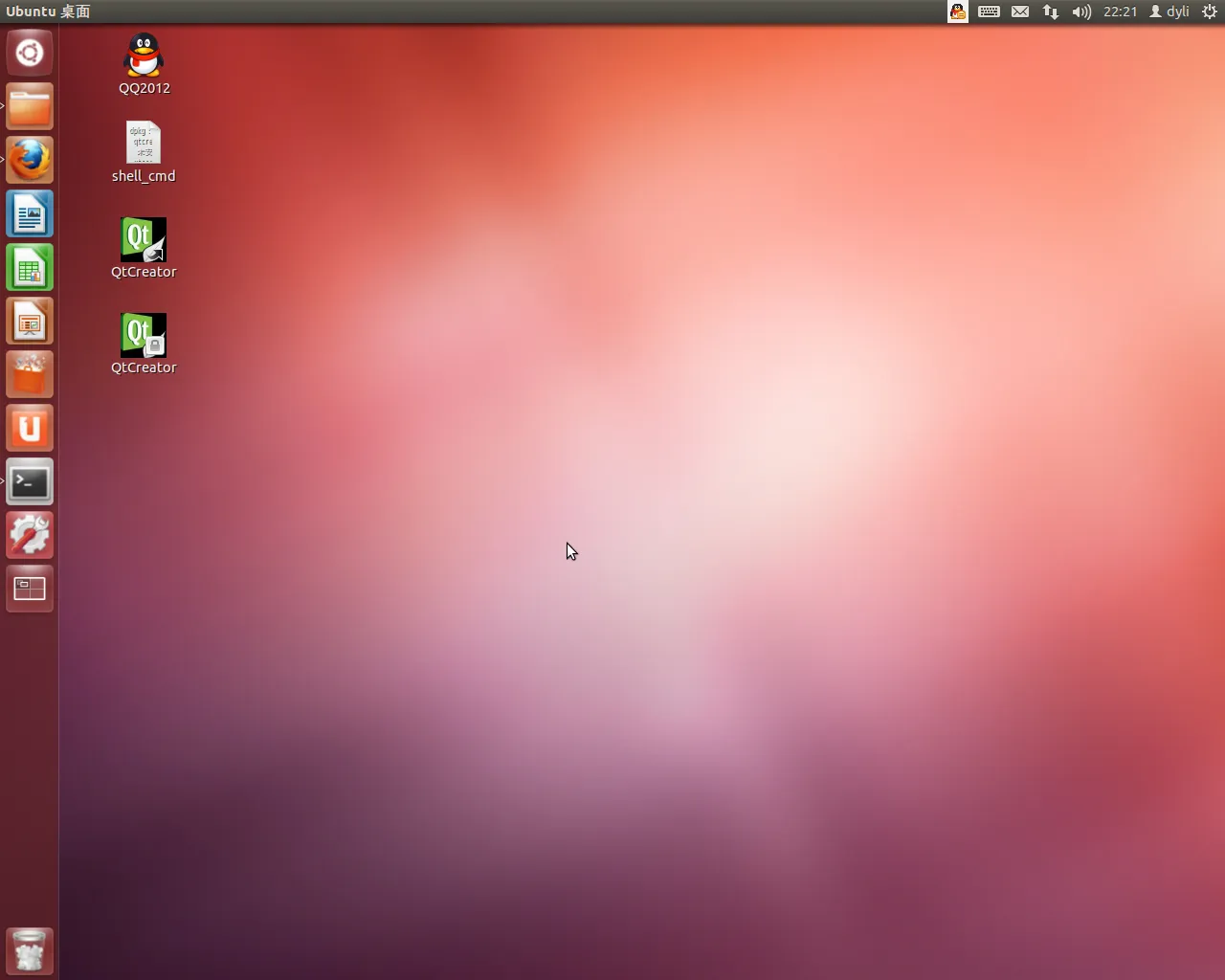Open the messaging envelope indicator menu
The width and height of the screenshot is (1225, 980).
coord(1020,11)
